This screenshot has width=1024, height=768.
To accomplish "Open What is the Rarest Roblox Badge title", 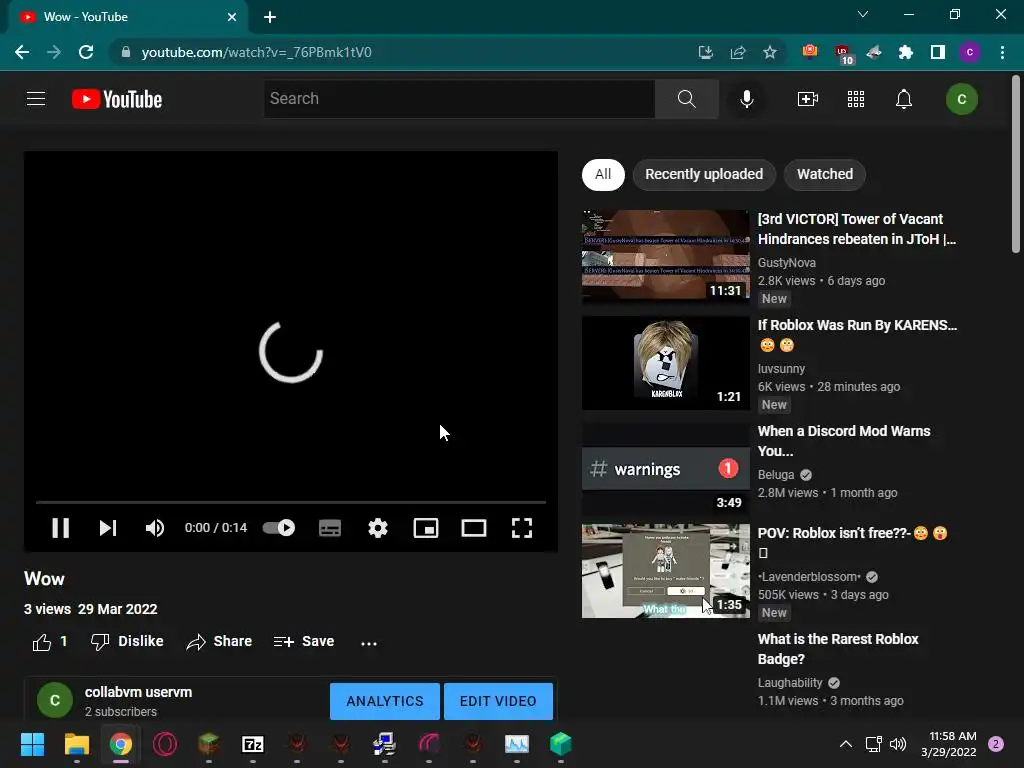I will [x=838, y=648].
